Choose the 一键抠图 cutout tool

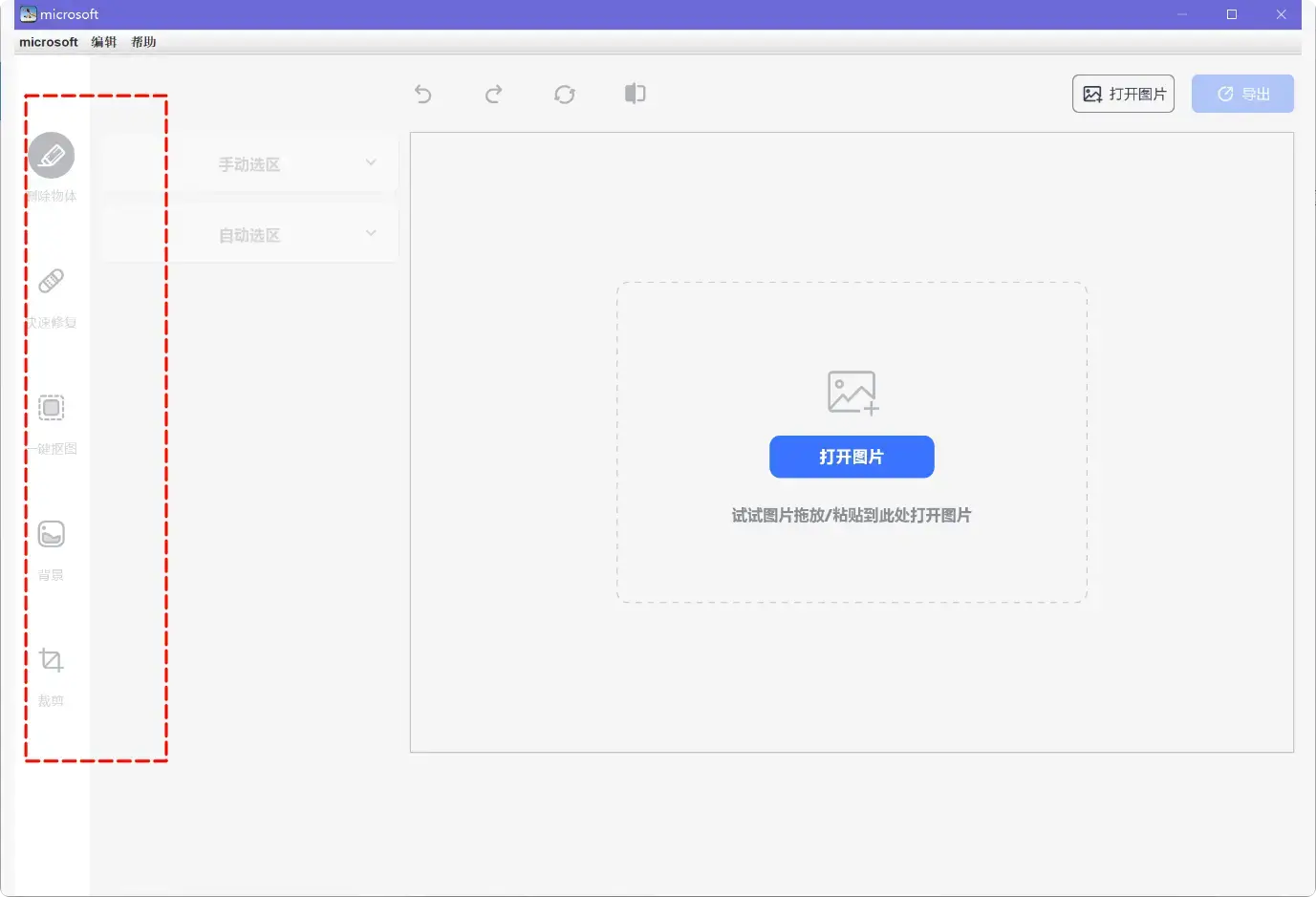[x=52, y=408]
